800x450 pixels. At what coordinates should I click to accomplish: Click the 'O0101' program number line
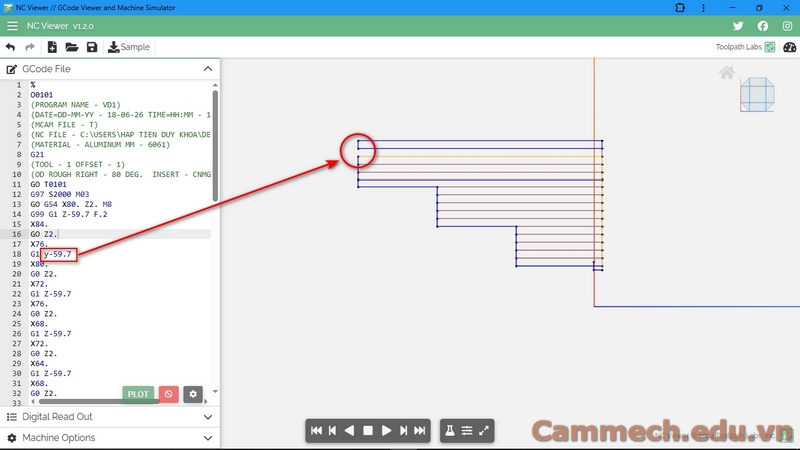coord(41,95)
